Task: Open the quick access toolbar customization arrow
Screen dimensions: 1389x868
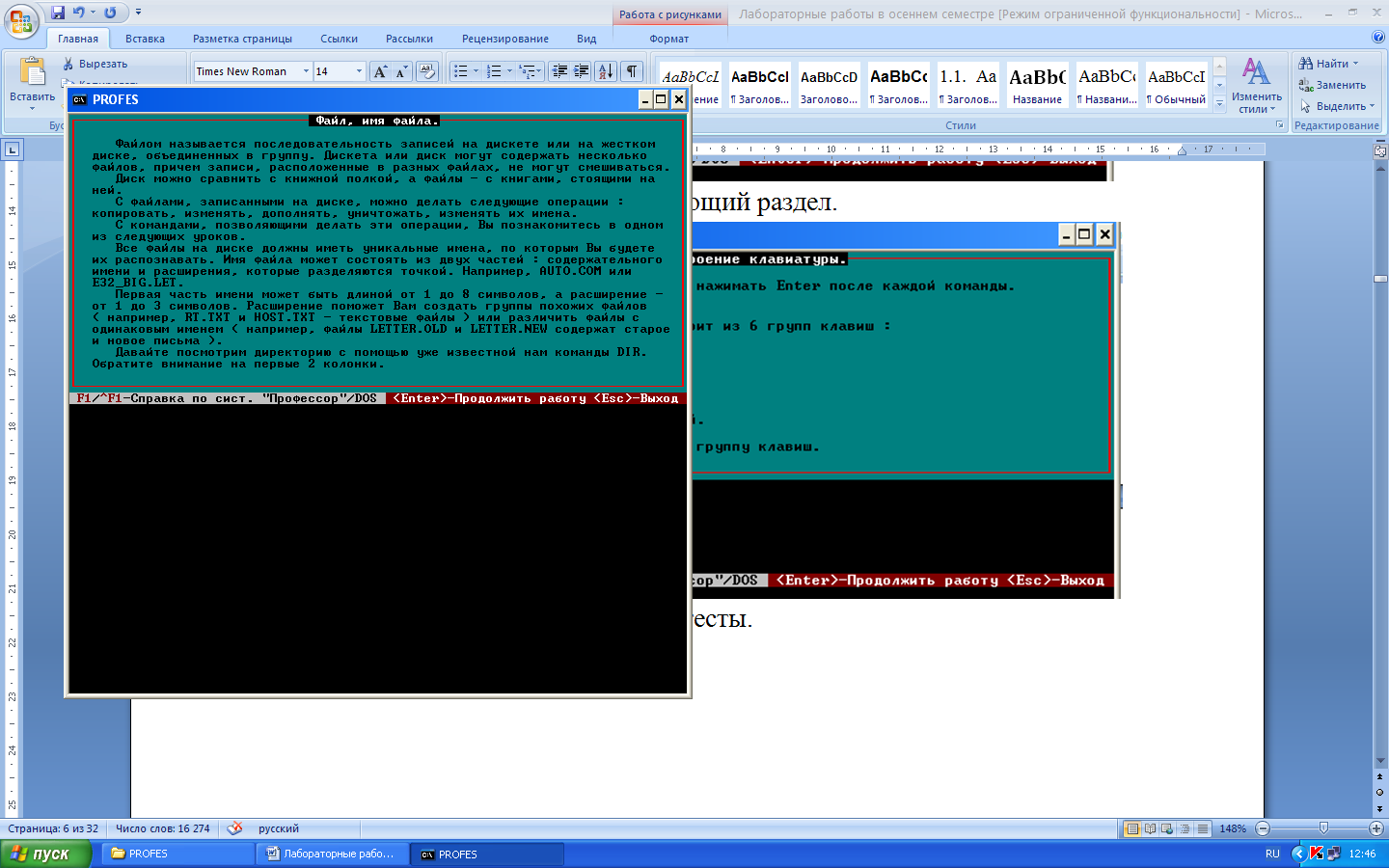Action: (138, 13)
